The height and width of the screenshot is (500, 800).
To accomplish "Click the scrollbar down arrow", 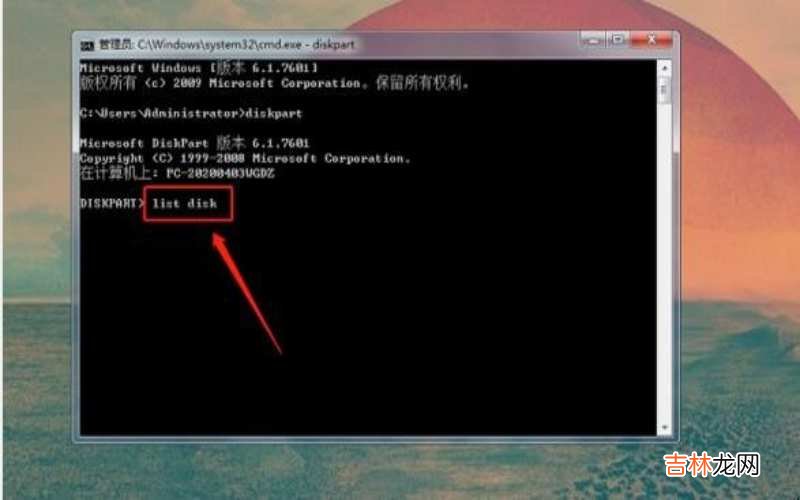I will [x=664, y=428].
